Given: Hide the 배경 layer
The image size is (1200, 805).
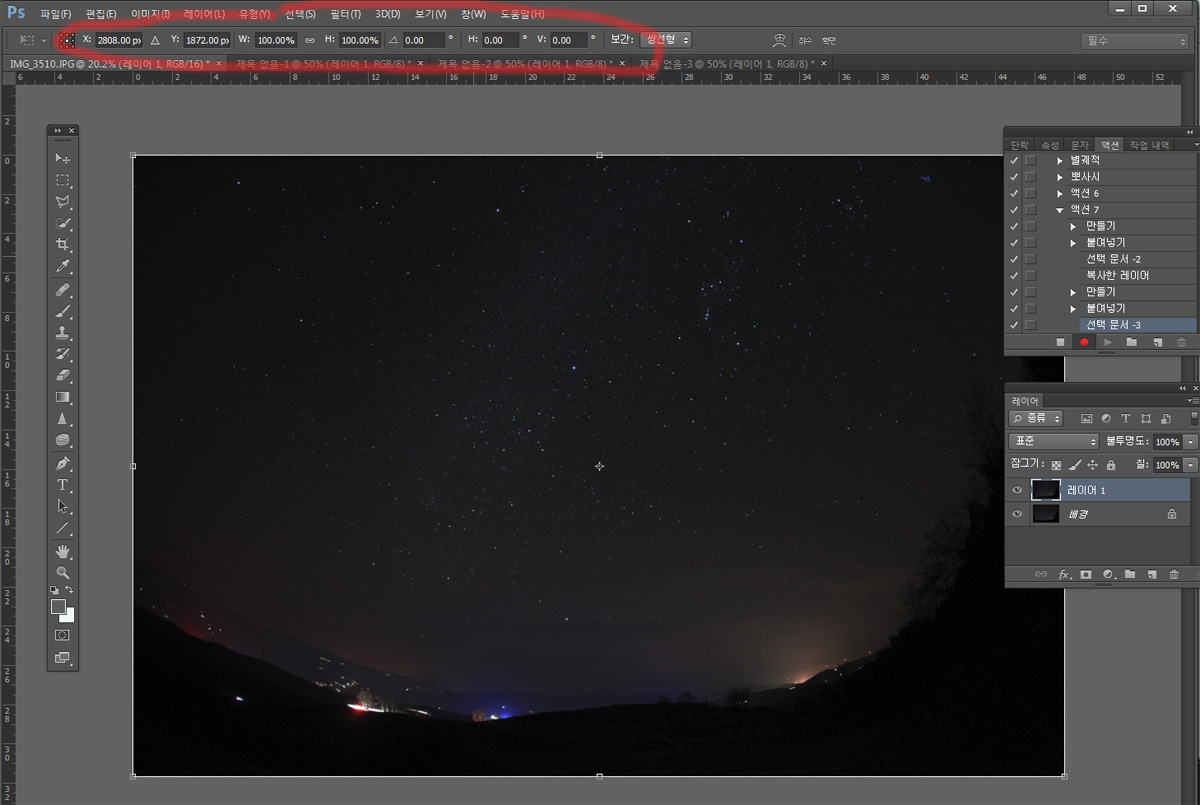Looking at the screenshot, I should (x=1017, y=514).
